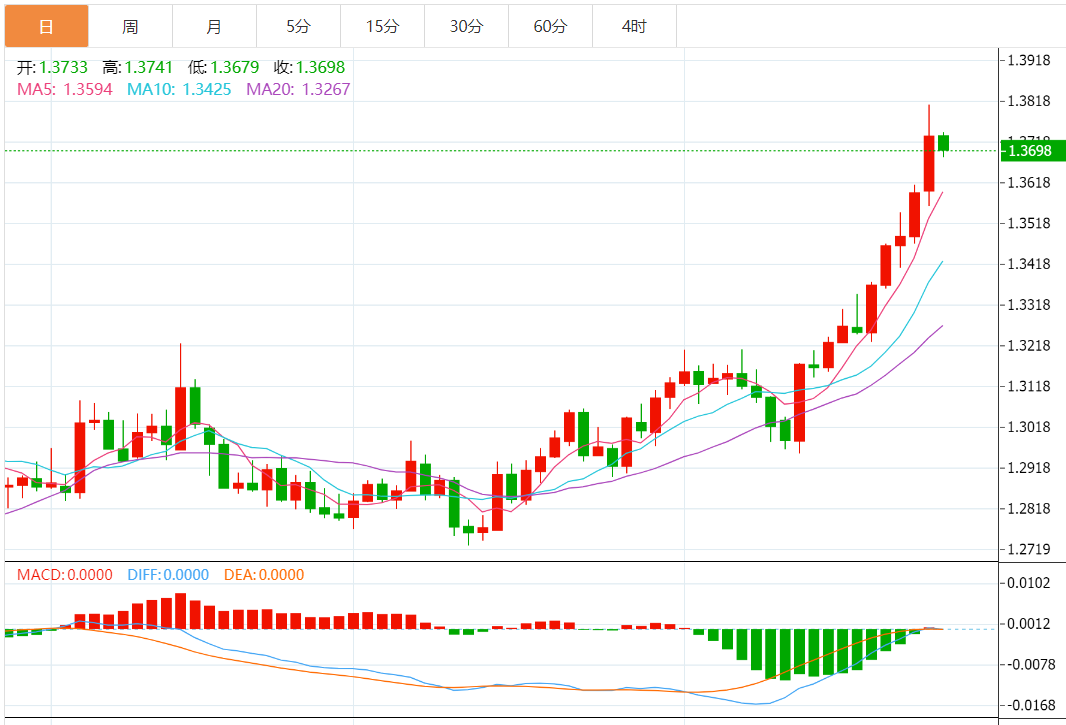Screen dimensions: 1066x725
Task: Click the 1.2918 price axis label
Action: click(x=1029, y=468)
